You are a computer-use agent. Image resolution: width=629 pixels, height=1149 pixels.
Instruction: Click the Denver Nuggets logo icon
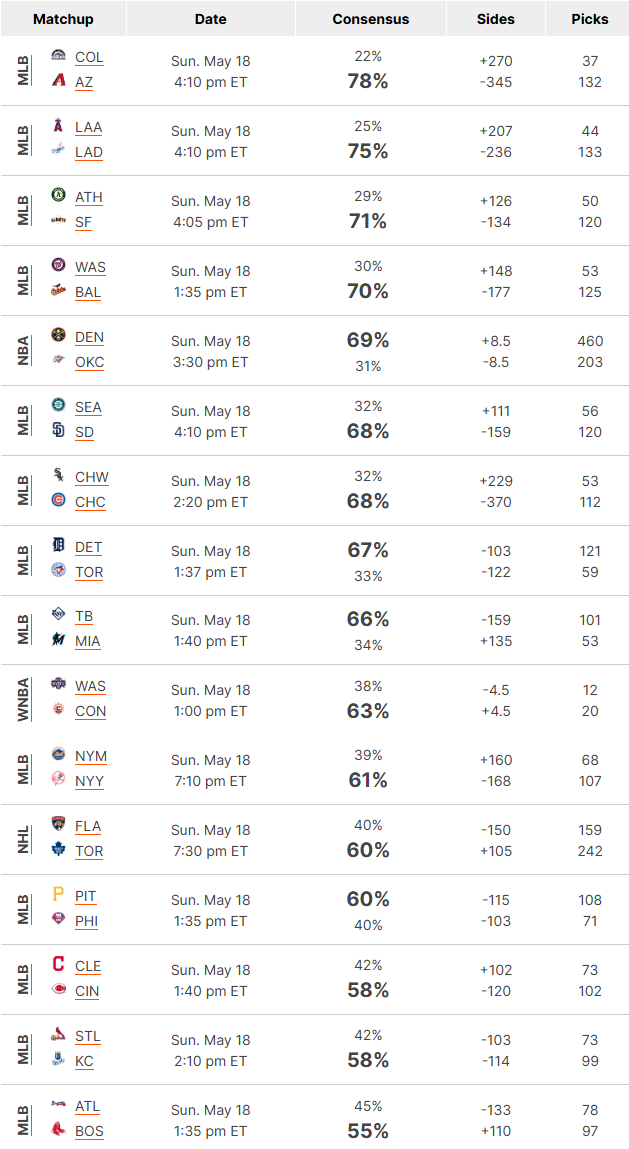59,336
